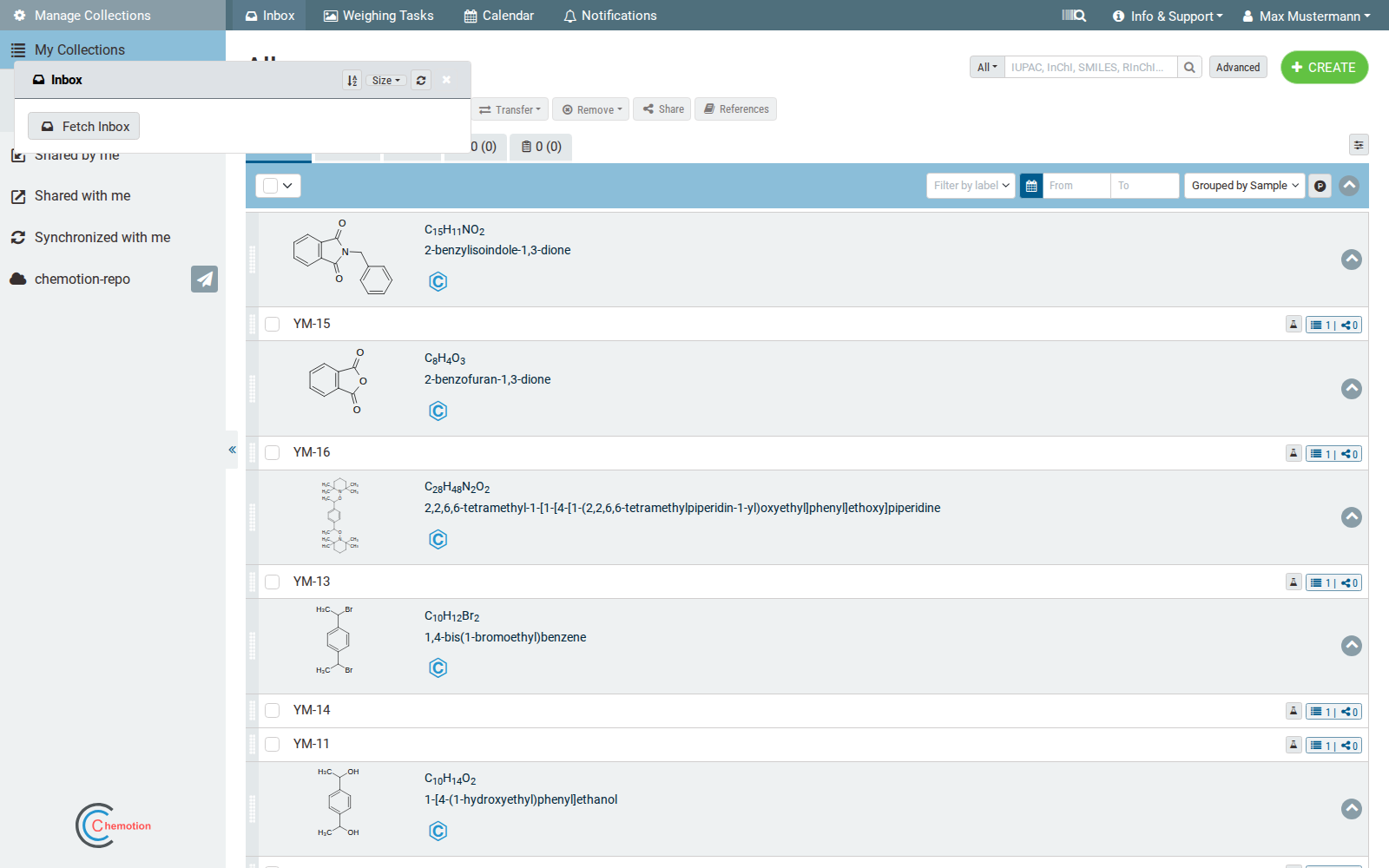Open the barcode scanner search icon
Image resolution: width=1389 pixels, height=868 pixels.
1074,16
